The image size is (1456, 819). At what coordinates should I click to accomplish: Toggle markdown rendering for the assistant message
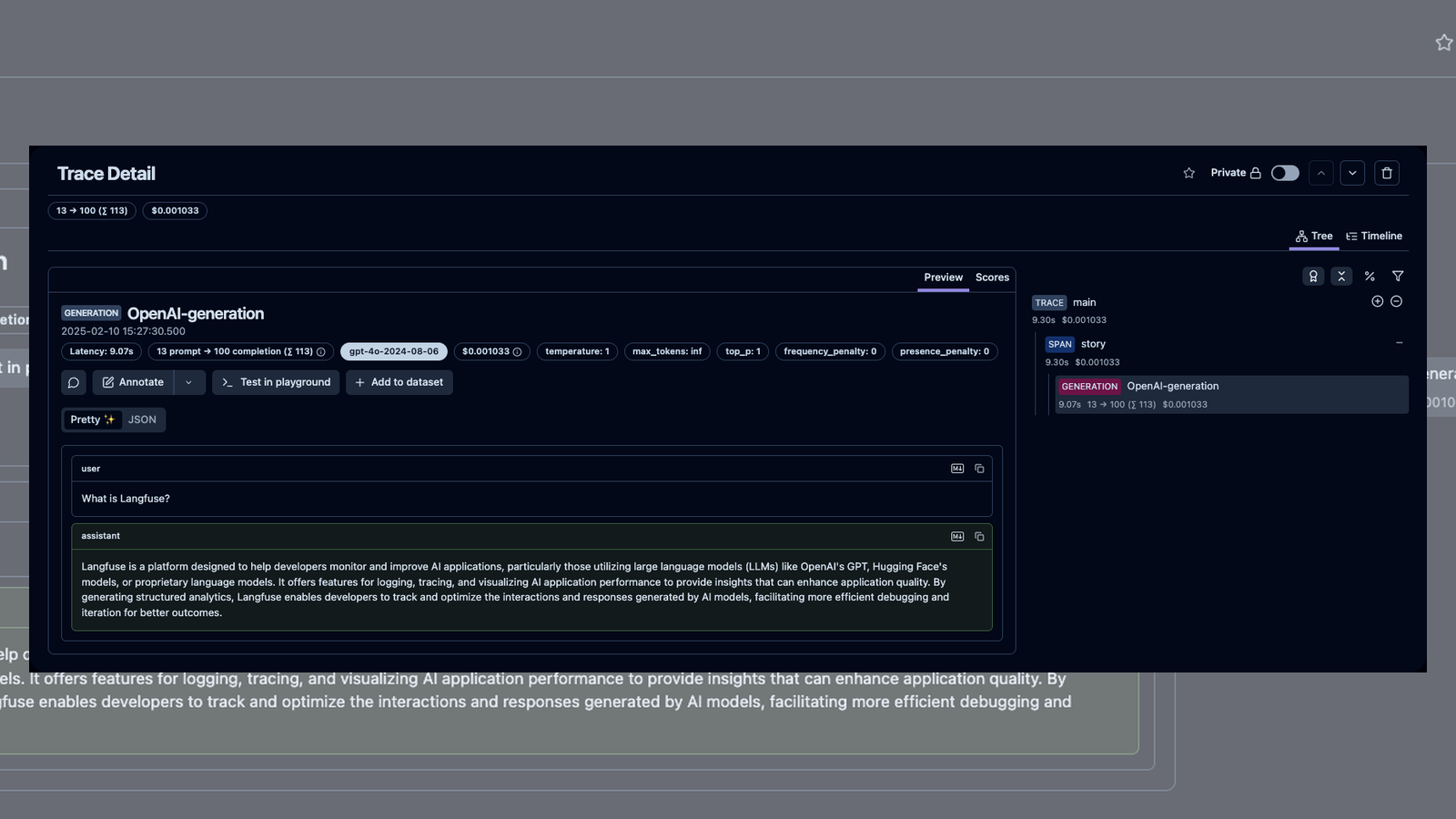click(957, 537)
